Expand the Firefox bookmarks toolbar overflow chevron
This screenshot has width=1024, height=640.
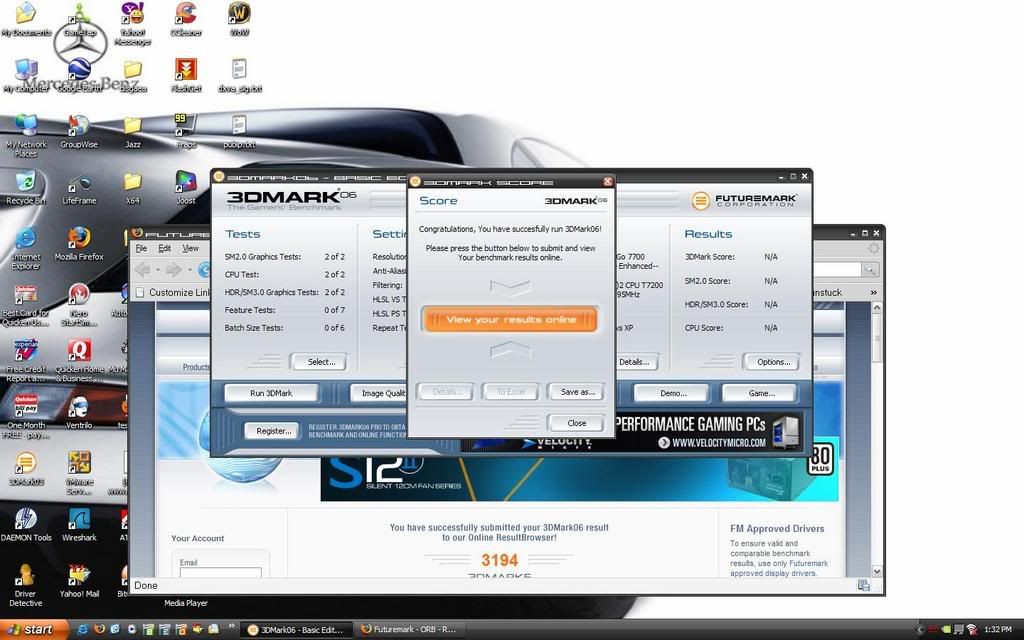point(874,293)
